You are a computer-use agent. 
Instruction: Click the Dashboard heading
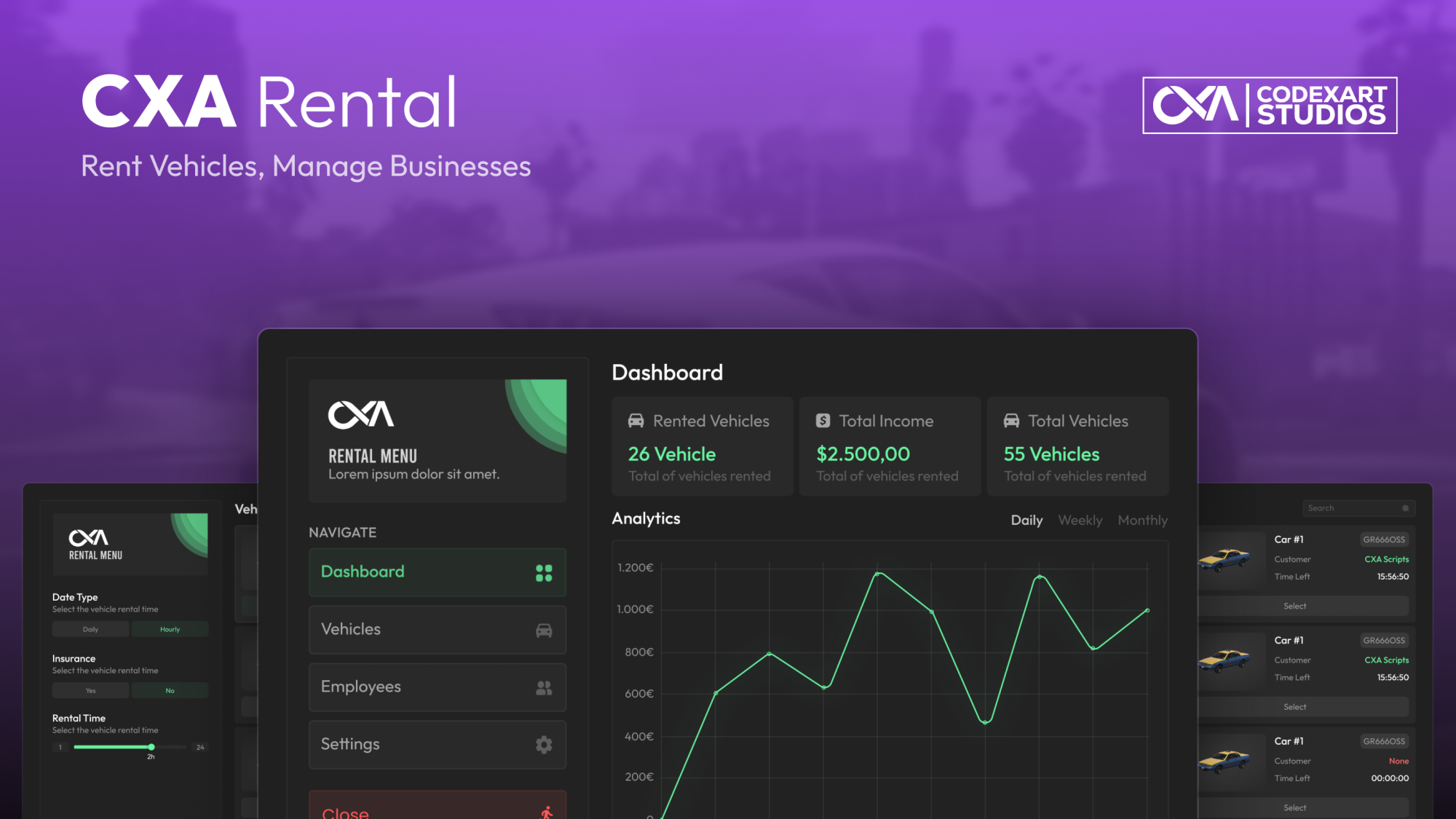pyautogui.click(x=668, y=373)
